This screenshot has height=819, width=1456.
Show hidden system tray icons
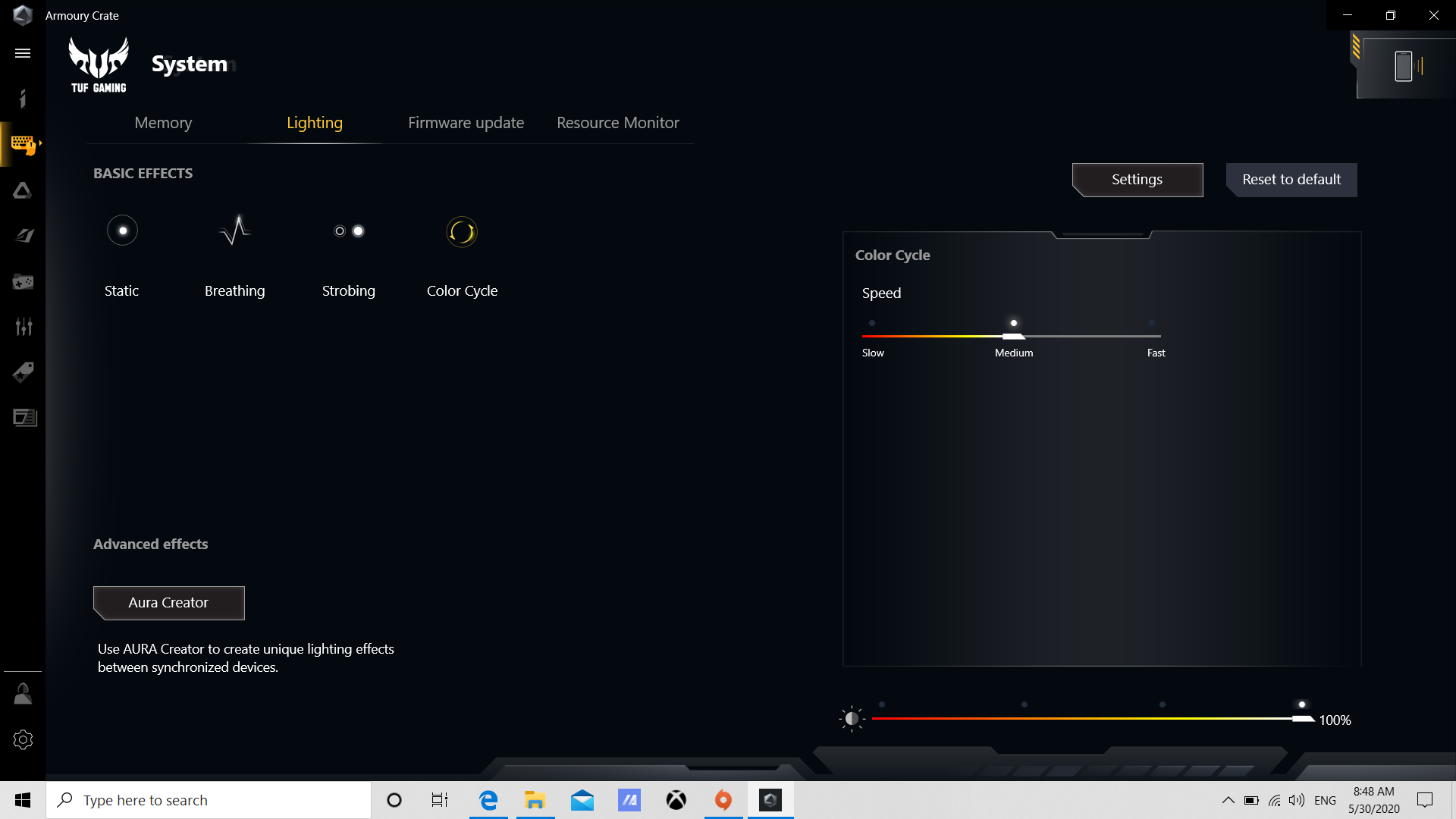click(1228, 800)
